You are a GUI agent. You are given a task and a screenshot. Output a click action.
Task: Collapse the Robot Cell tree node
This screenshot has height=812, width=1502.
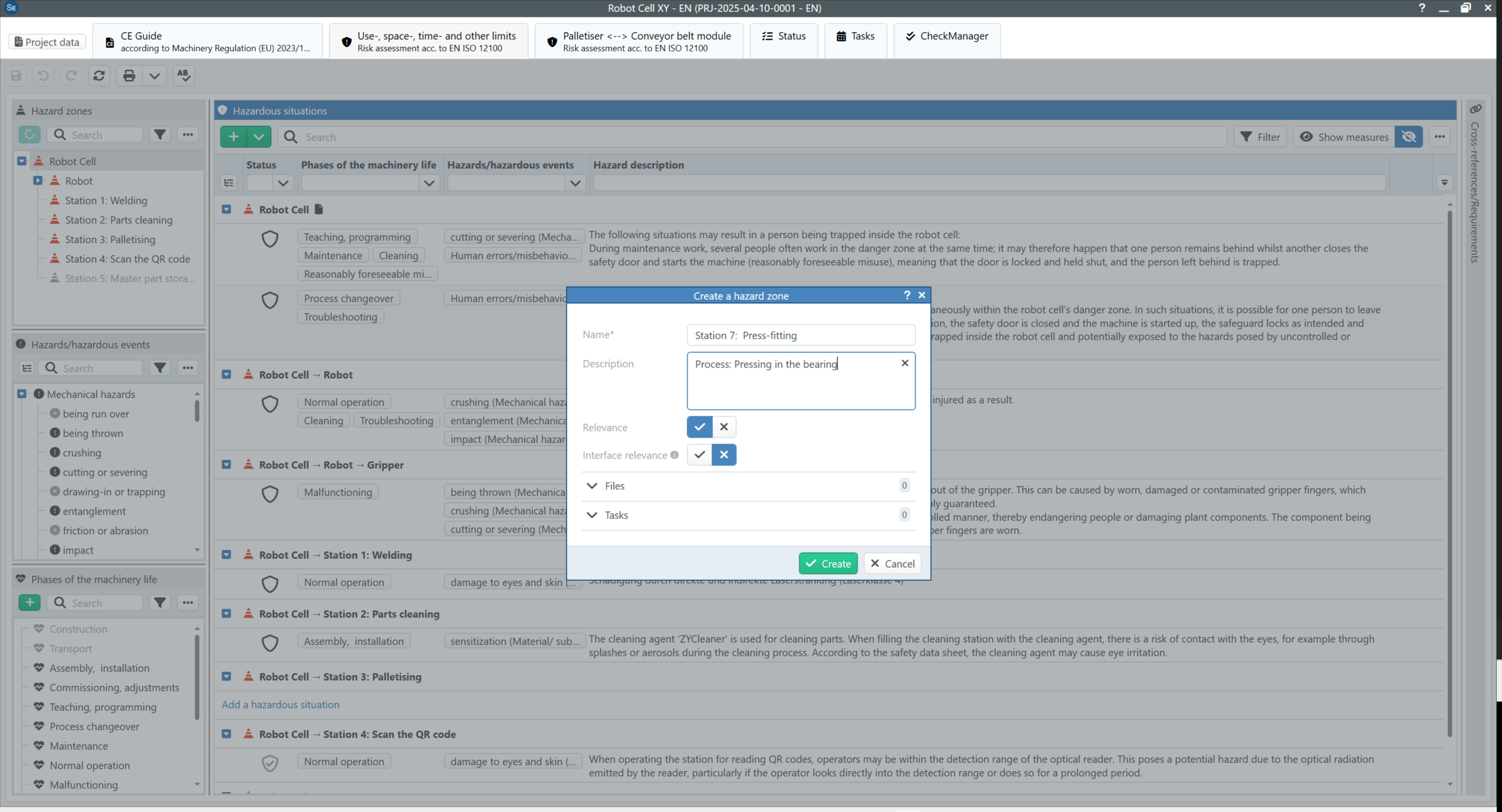(x=22, y=161)
